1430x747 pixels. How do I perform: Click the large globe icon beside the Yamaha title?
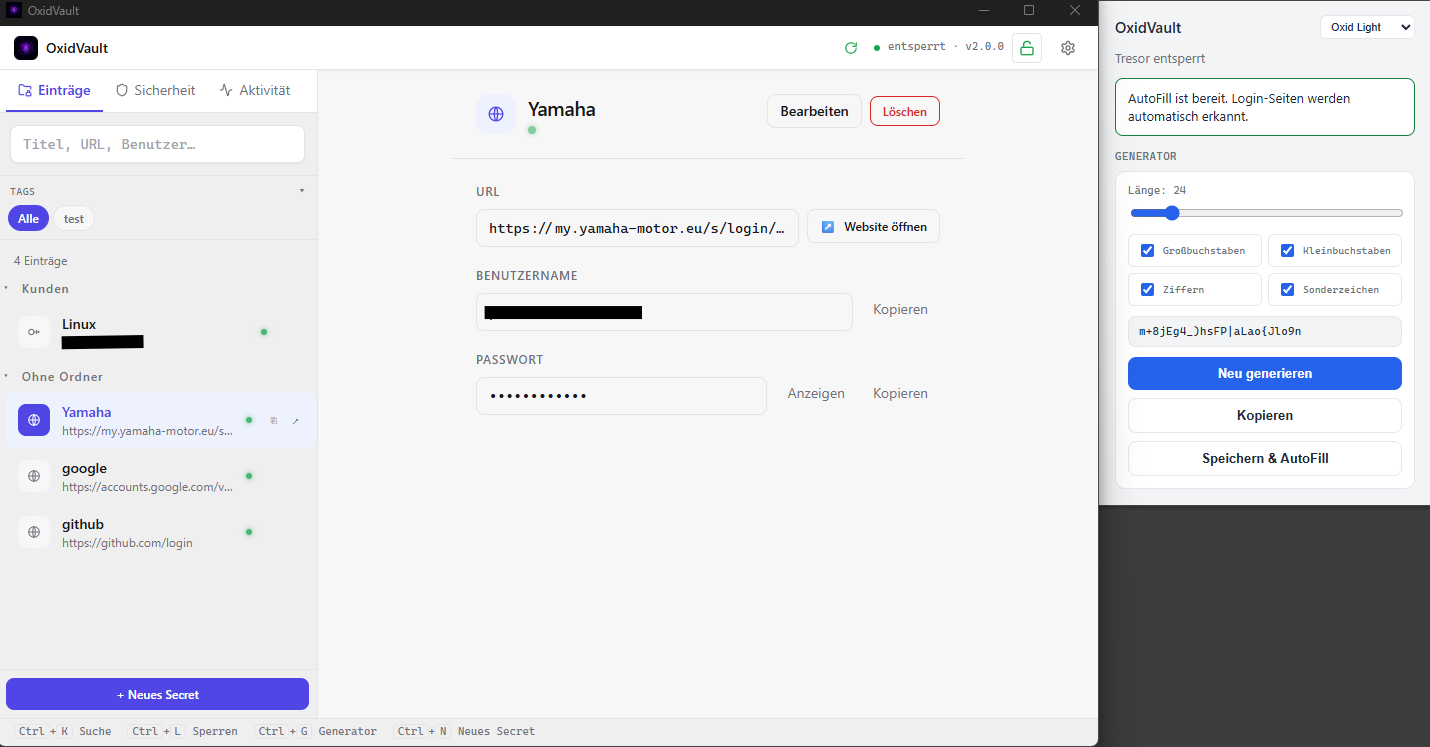click(x=496, y=114)
